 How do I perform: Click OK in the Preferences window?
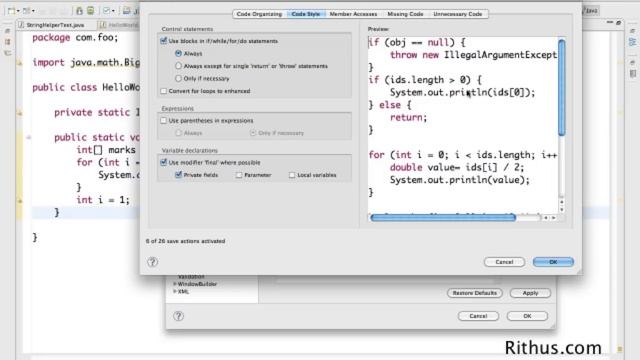pos(527,316)
